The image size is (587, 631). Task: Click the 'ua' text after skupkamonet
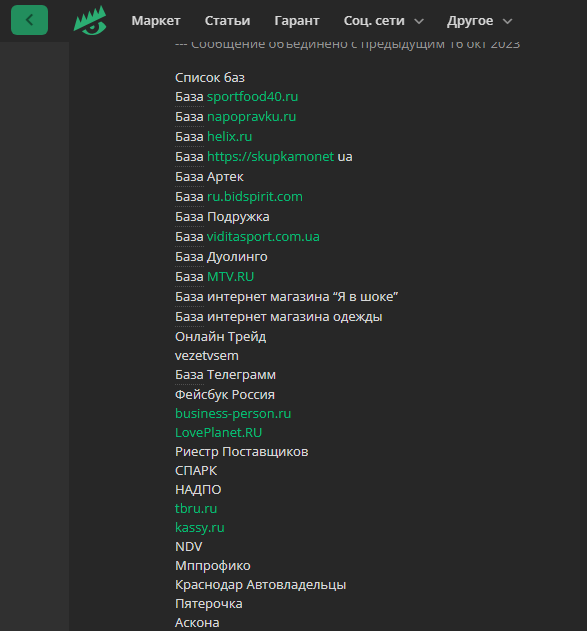click(345, 157)
